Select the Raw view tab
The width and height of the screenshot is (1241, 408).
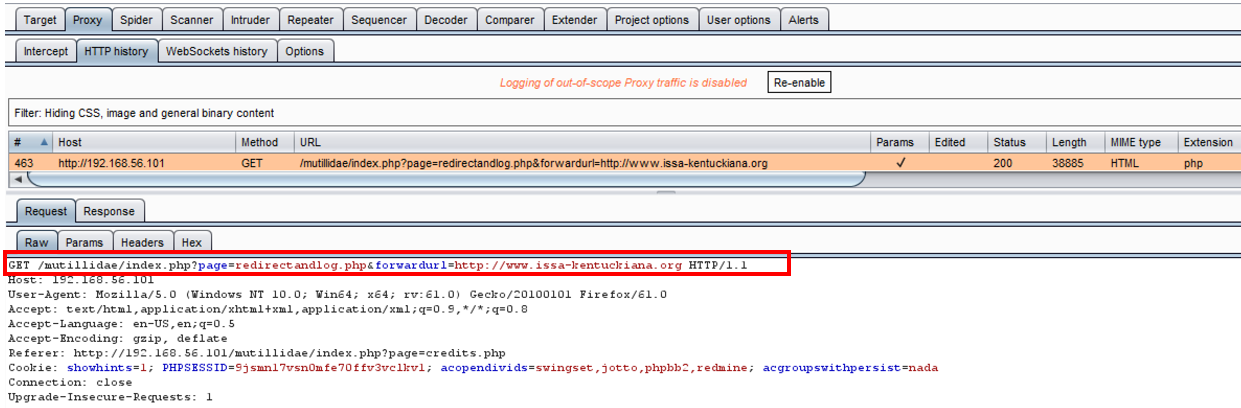click(x=36, y=242)
